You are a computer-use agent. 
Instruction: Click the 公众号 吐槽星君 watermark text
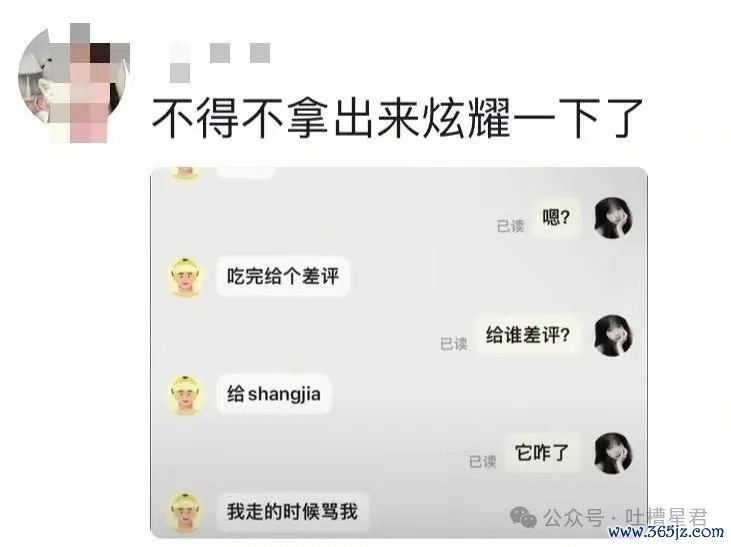626,517
